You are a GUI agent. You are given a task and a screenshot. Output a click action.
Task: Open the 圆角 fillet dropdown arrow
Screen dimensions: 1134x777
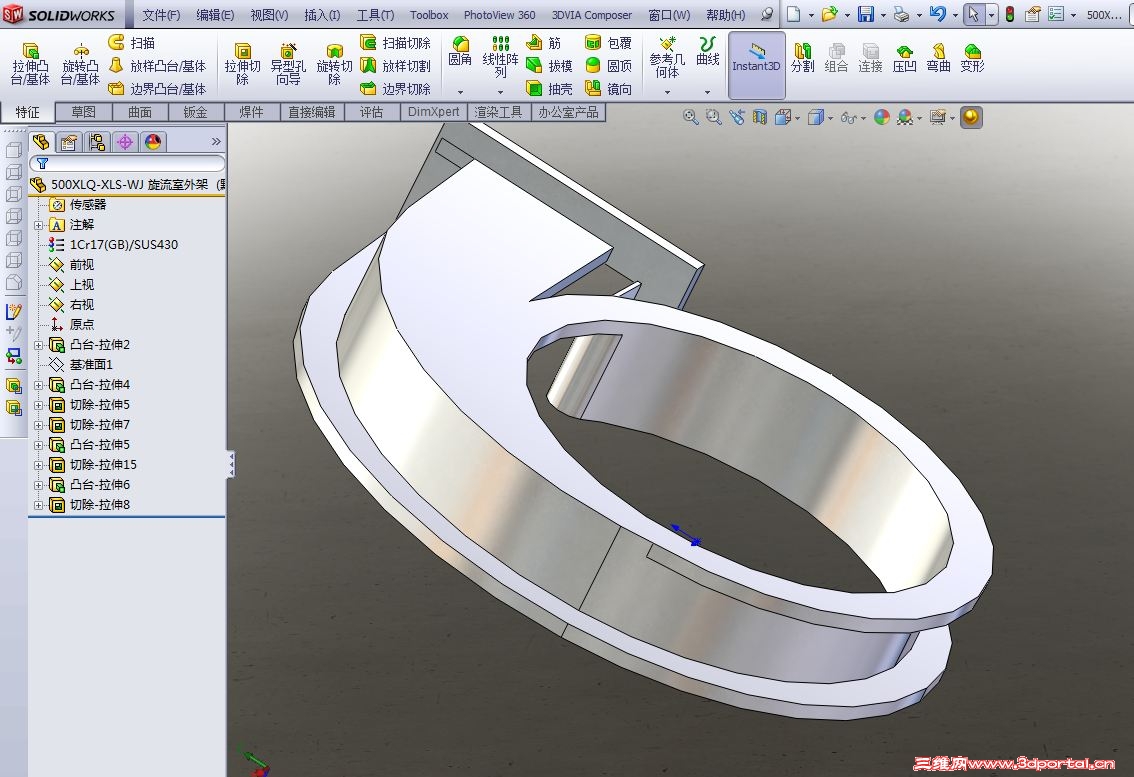[460, 92]
